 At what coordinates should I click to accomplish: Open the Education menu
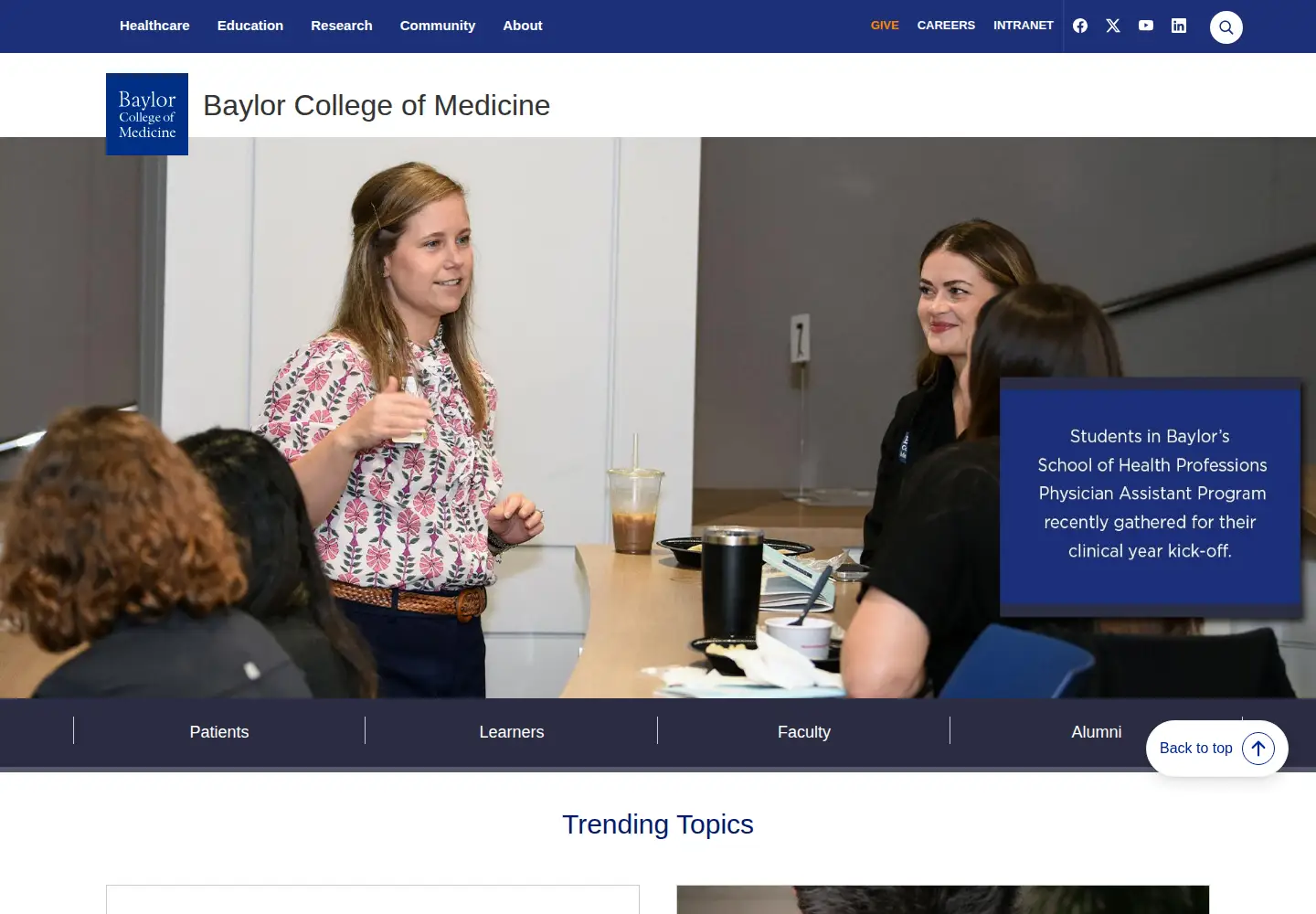coord(250,26)
